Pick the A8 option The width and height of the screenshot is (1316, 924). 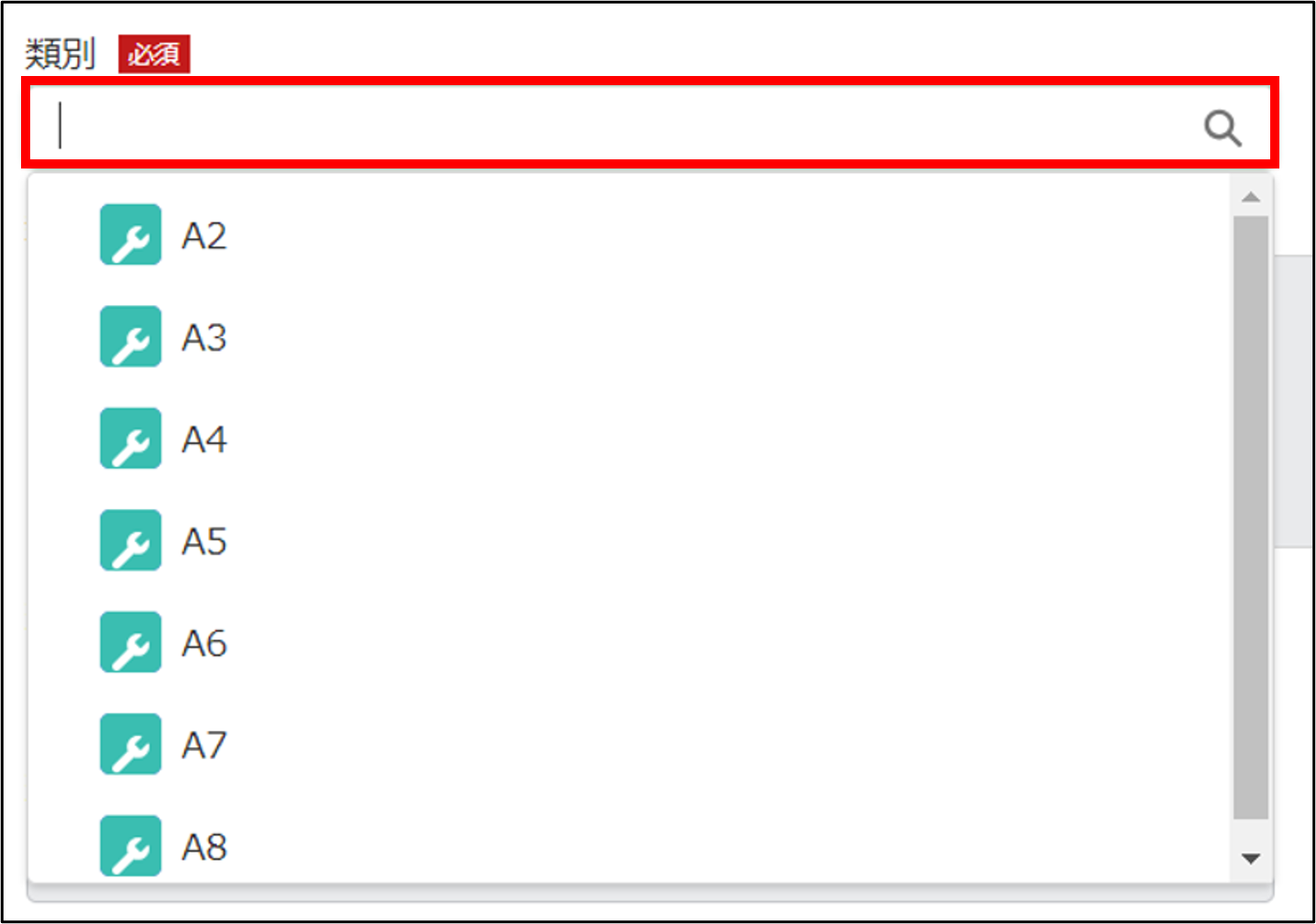[x=204, y=847]
